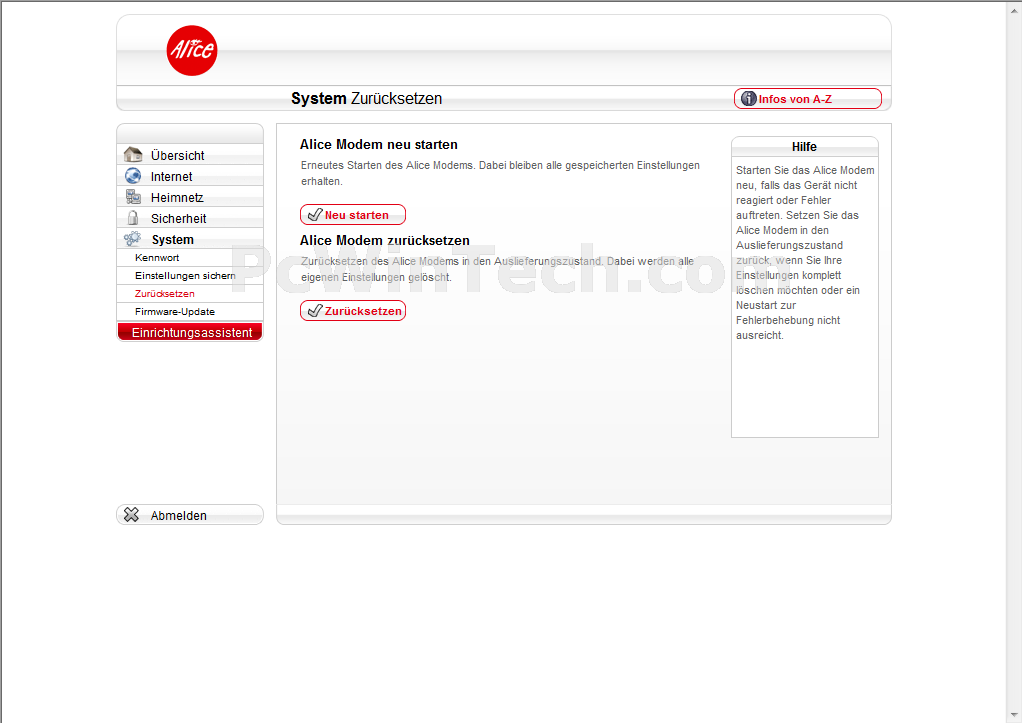Click the scrollbar up arrow
Image resolution: width=1022 pixels, height=723 pixels.
[1014, 8]
